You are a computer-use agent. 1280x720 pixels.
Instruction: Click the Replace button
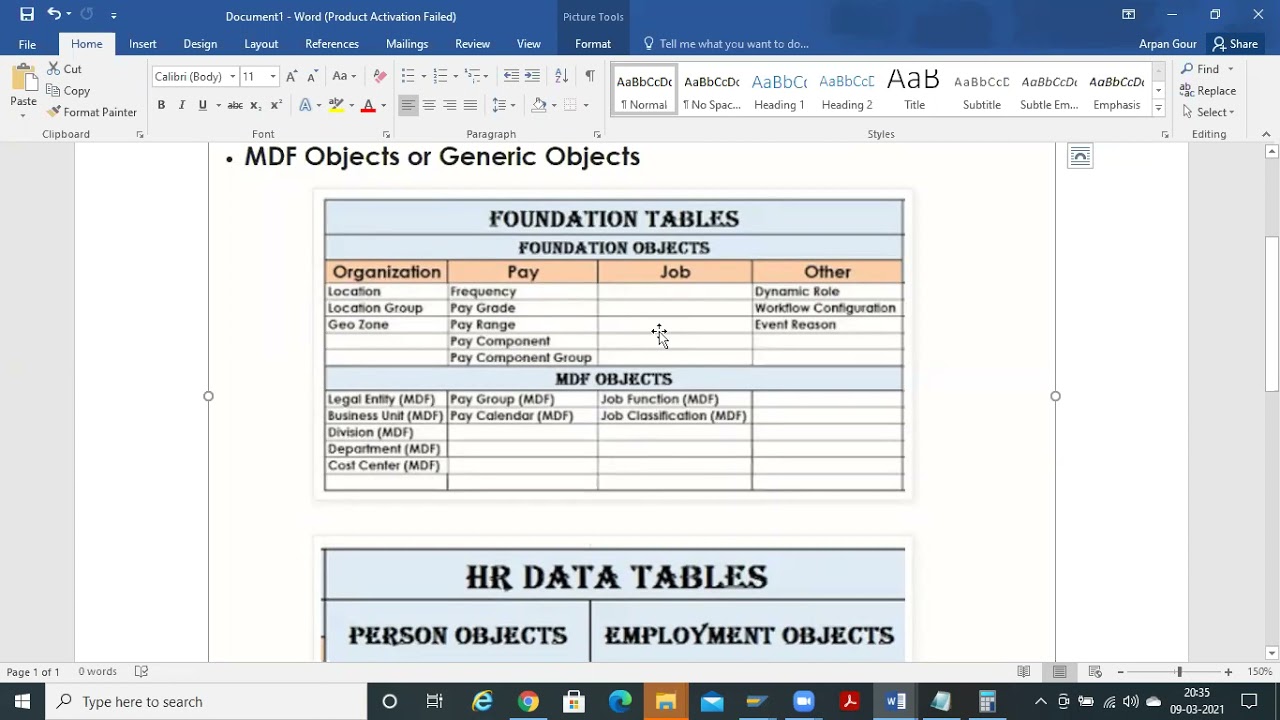coord(1208,91)
